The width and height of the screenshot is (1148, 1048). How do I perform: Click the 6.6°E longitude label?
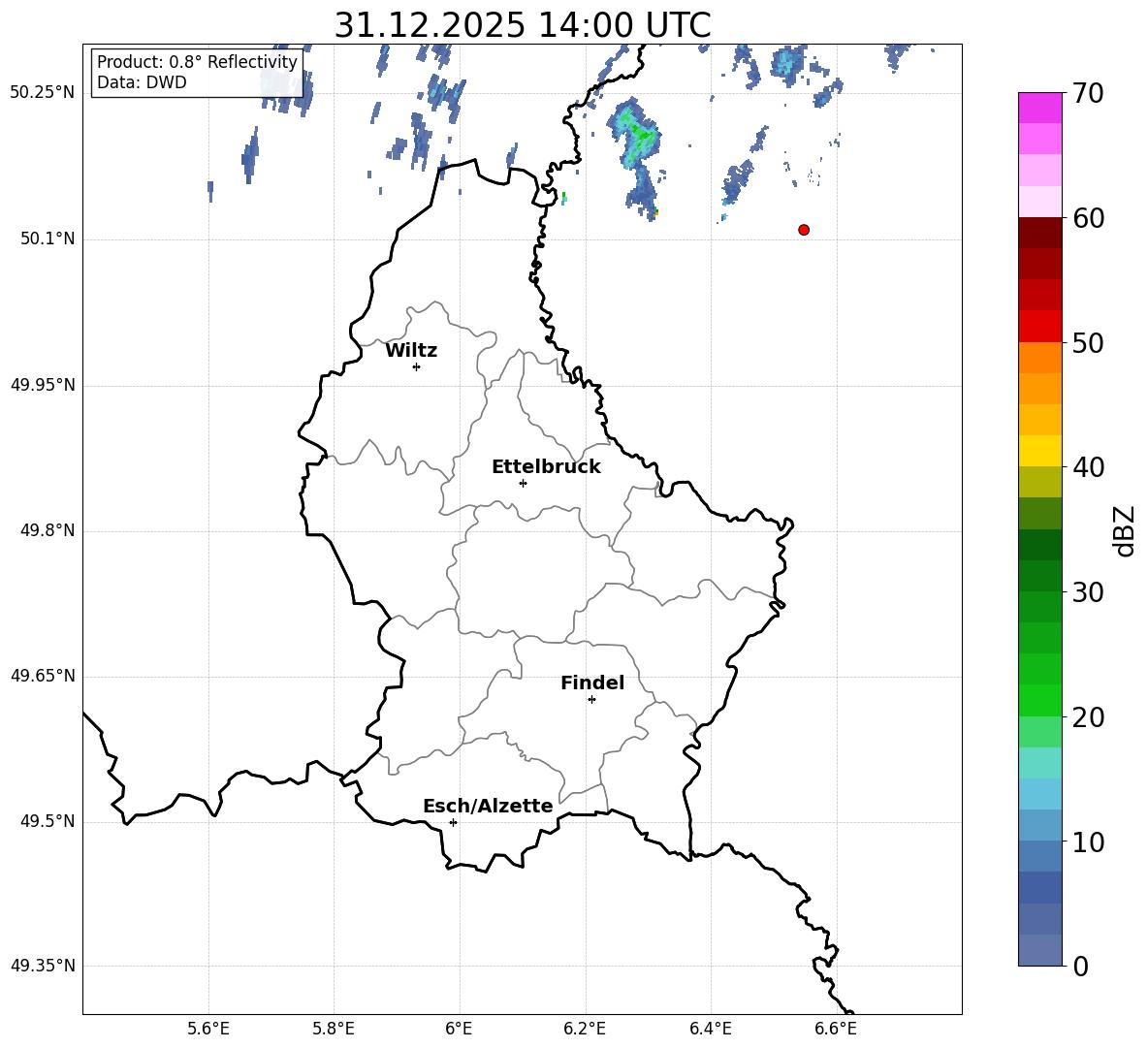coord(836,1029)
